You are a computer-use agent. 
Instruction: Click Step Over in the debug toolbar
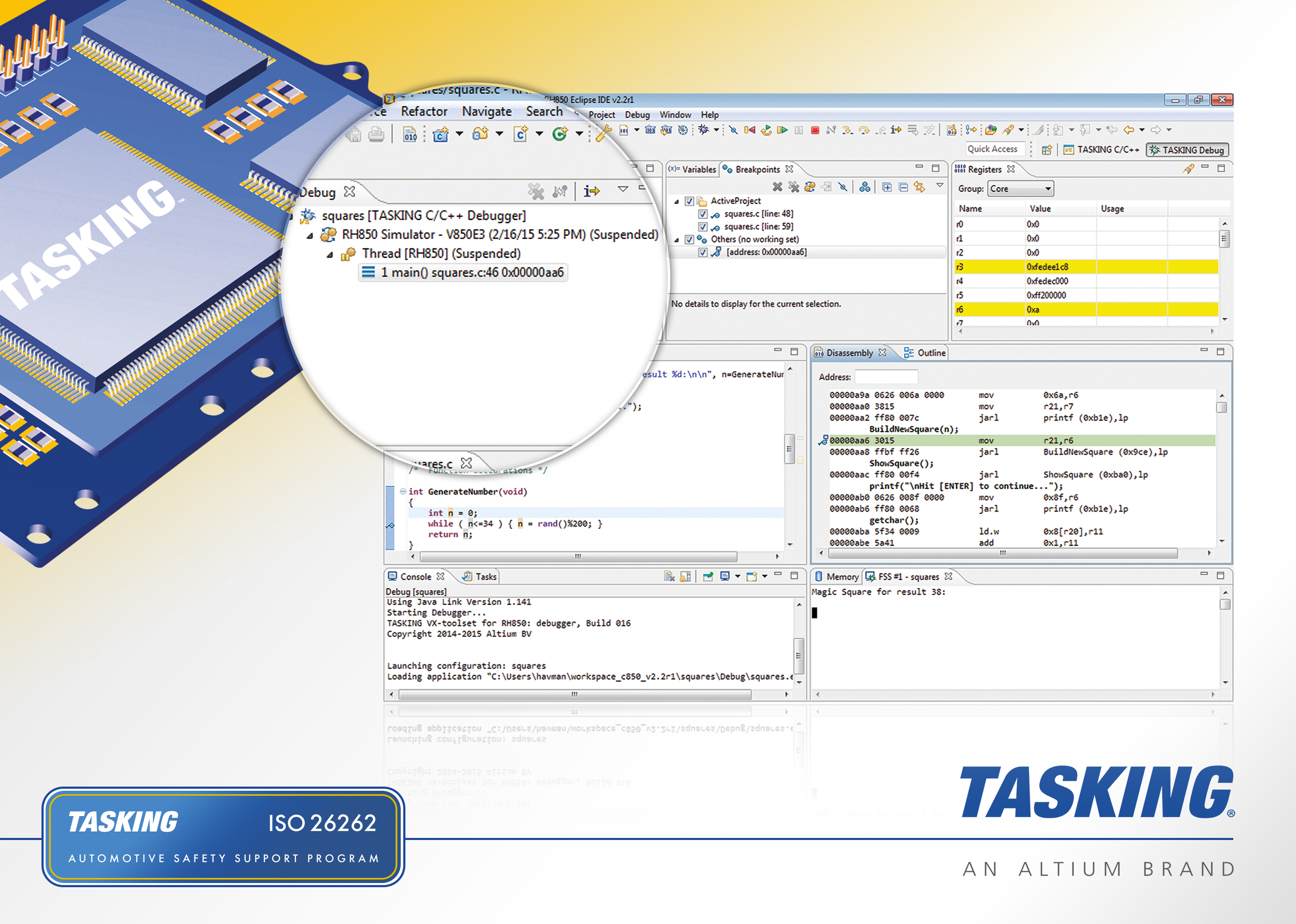[864, 130]
